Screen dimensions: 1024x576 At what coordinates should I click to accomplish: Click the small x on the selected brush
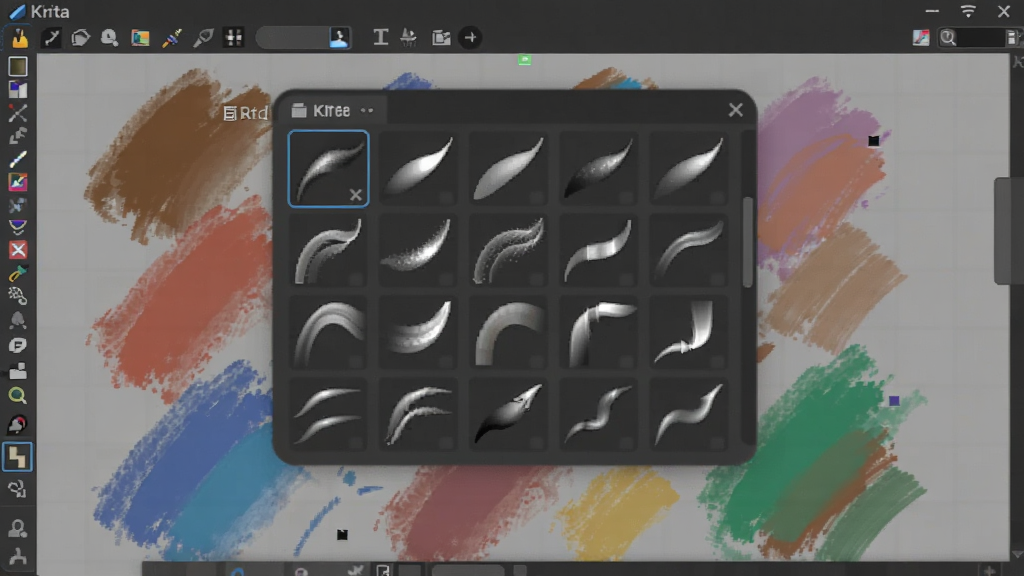click(x=355, y=195)
